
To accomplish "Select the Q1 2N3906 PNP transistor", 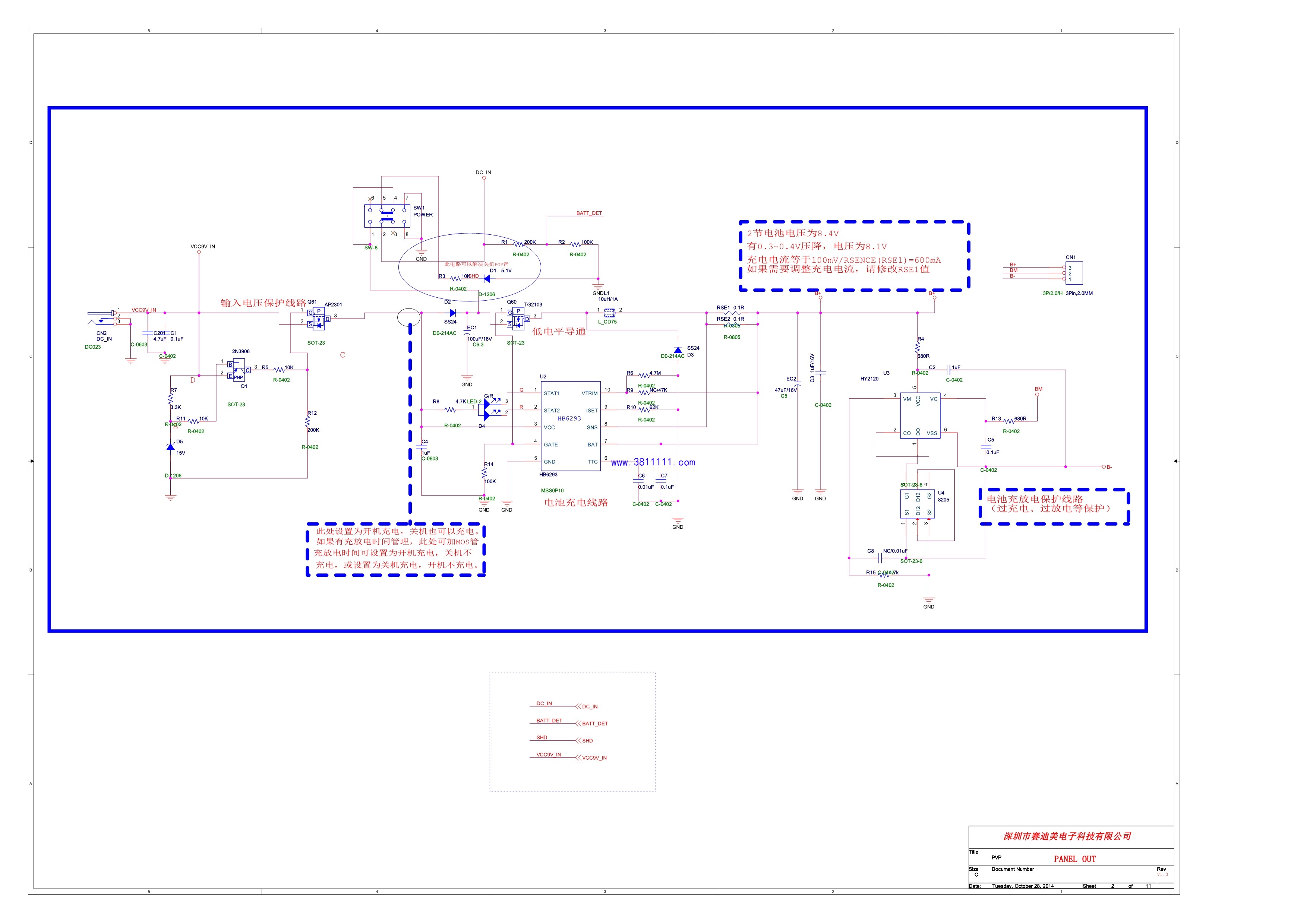I will (239, 370).
